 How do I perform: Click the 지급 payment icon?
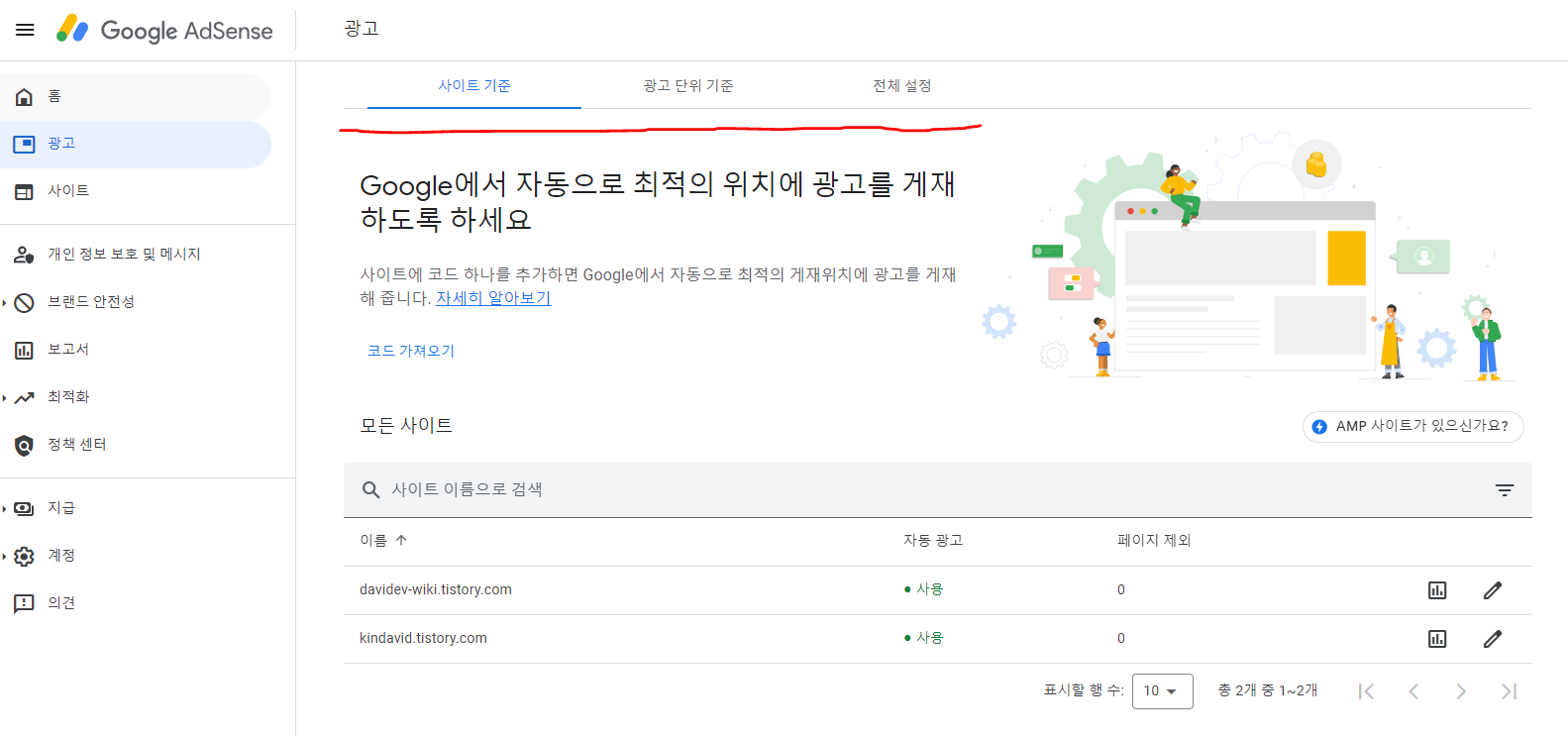click(24, 508)
